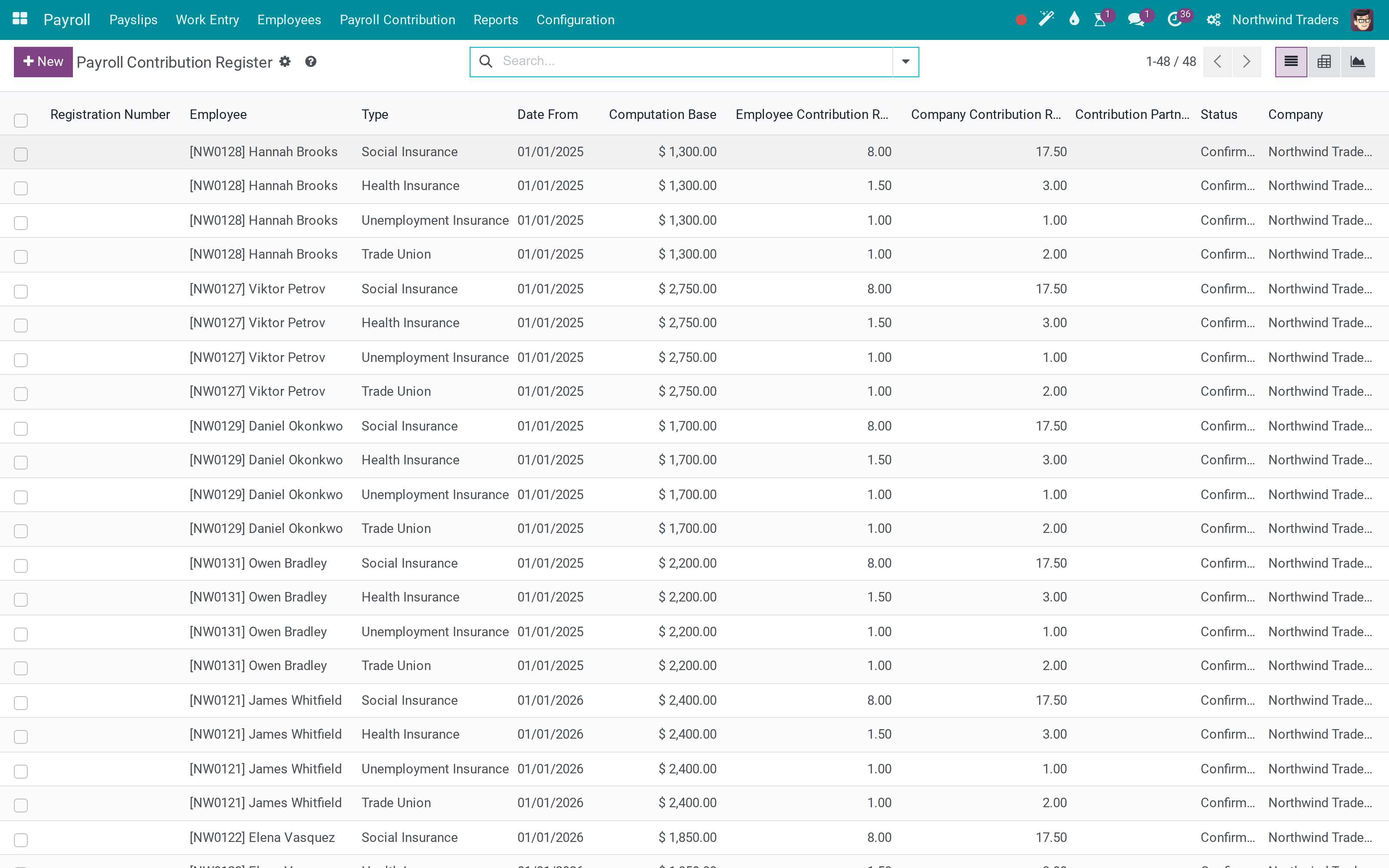The width and height of the screenshot is (1389, 868).
Task: Check James Whitfield Trade Union row
Action: coord(21,805)
